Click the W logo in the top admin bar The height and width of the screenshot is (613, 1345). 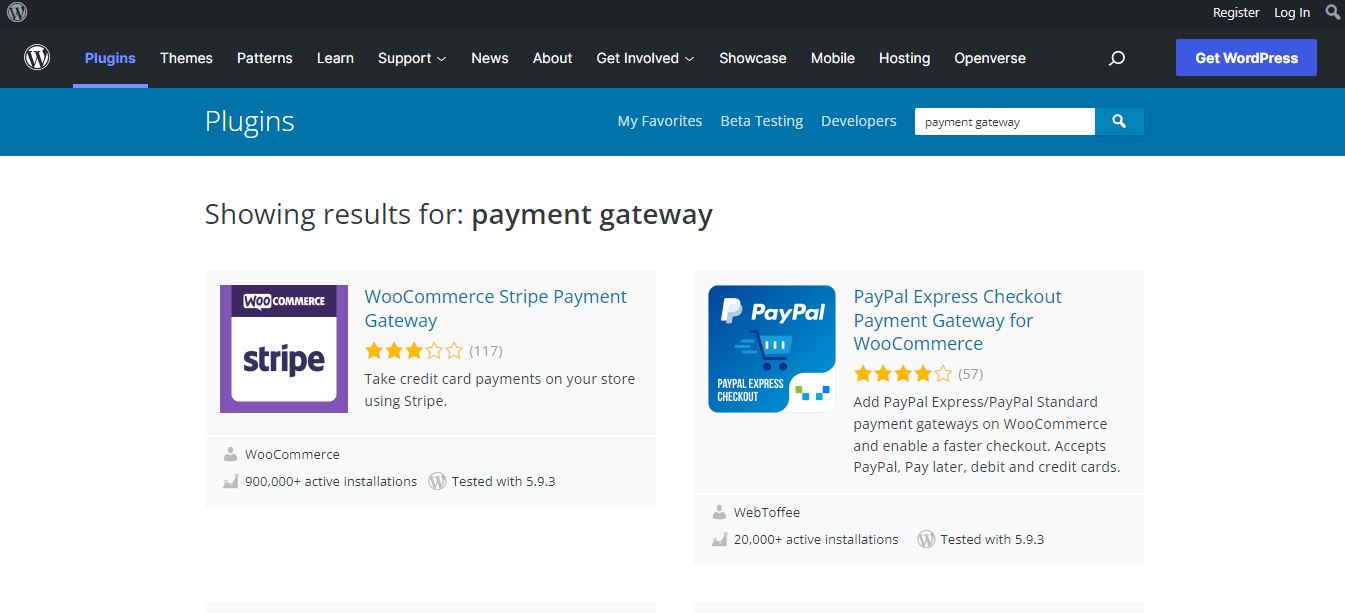pyautogui.click(x=16, y=13)
